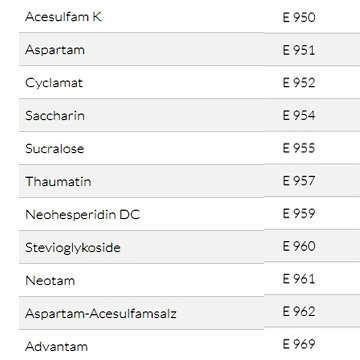Click the E 962 code
Screen dimensions: 360x360
click(x=299, y=311)
